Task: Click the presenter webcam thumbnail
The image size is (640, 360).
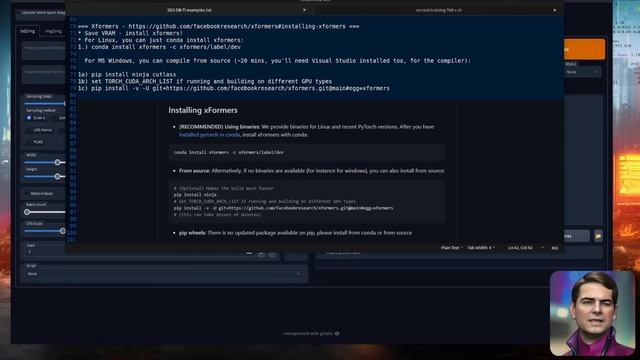Action: pyautogui.click(x=592, y=313)
